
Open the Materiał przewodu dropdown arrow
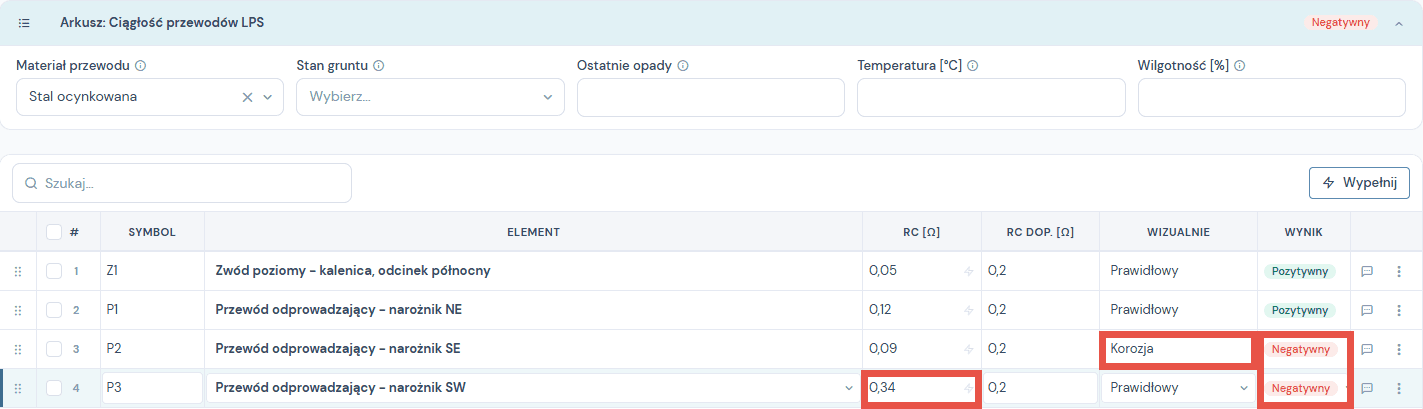pyautogui.click(x=268, y=97)
